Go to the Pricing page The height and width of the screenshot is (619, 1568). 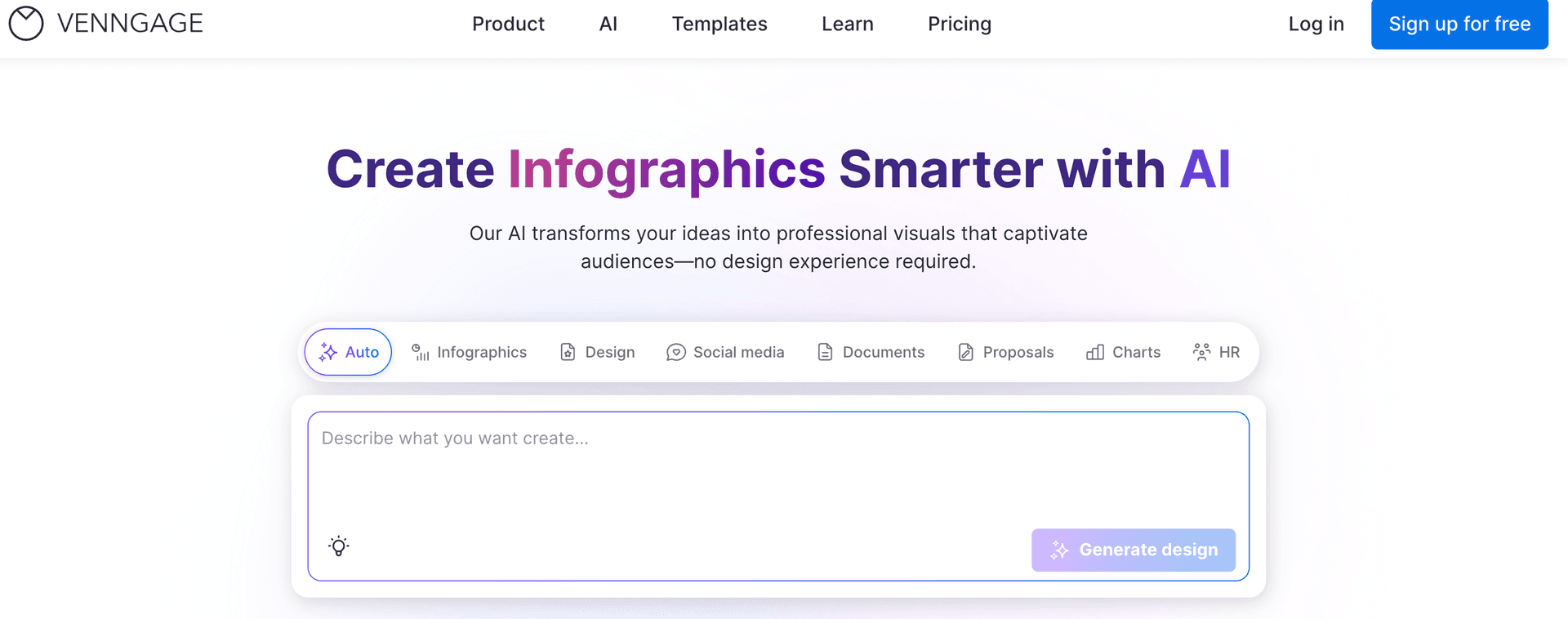pos(960,24)
